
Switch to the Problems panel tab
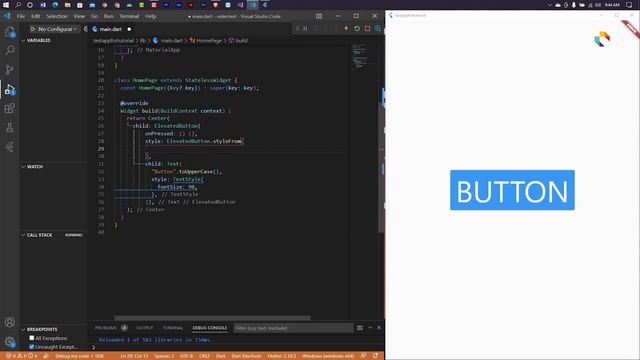[106, 328]
